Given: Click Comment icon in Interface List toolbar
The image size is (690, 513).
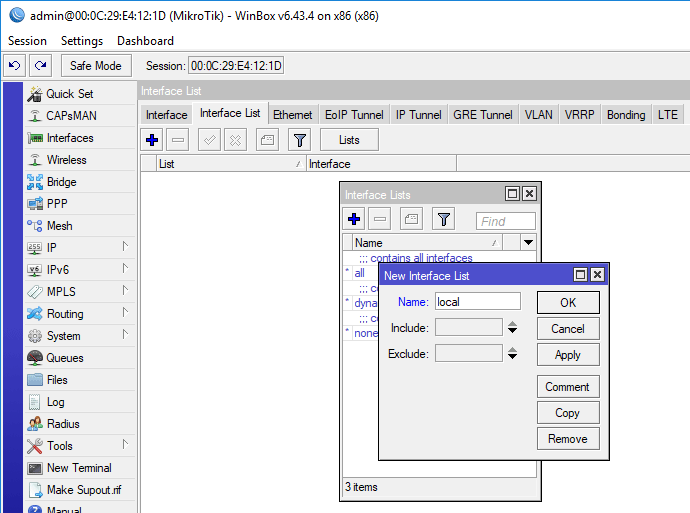Looking at the screenshot, I should [267, 140].
